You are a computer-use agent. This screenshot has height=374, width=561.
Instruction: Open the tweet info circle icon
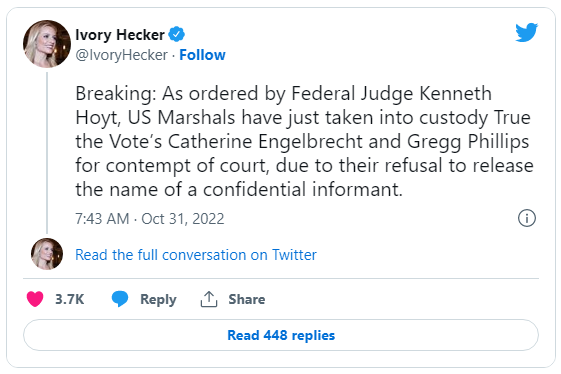pyautogui.click(x=527, y=218)
